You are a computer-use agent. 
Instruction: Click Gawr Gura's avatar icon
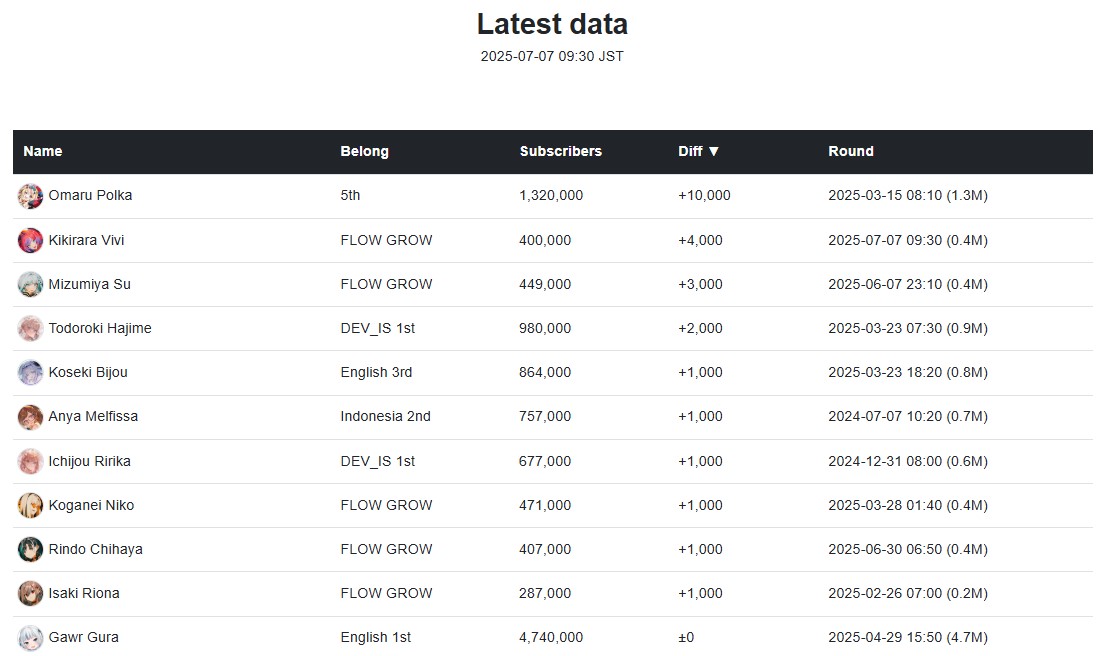point(30,638)
